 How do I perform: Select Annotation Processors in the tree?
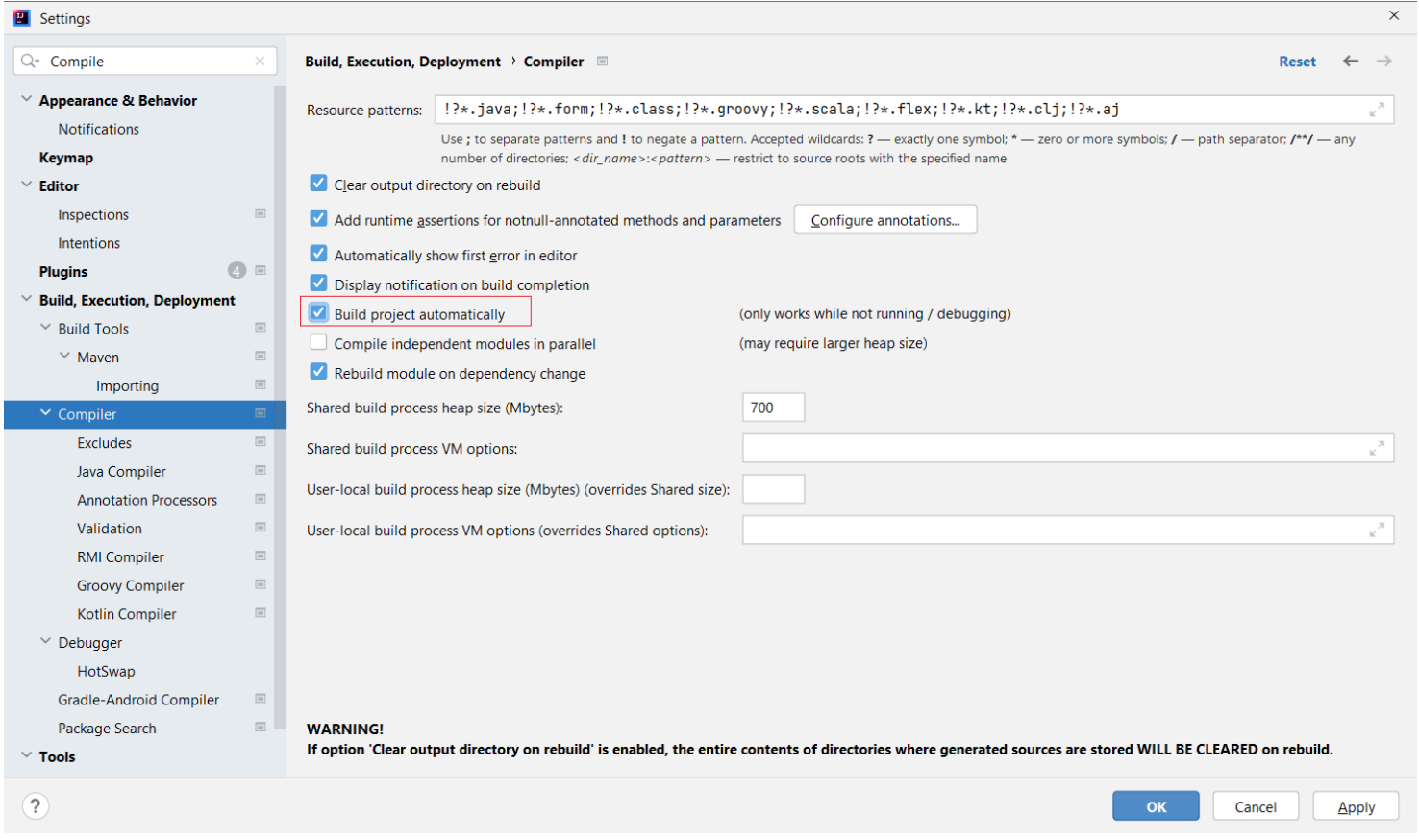point(147,500)
